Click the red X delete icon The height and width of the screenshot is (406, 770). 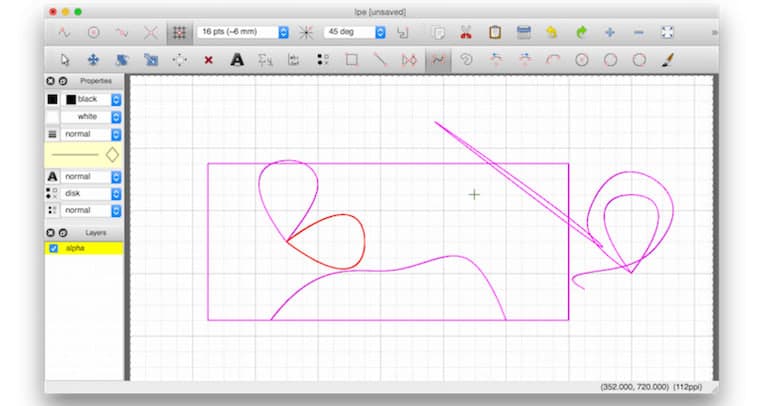tap(208, 60)
